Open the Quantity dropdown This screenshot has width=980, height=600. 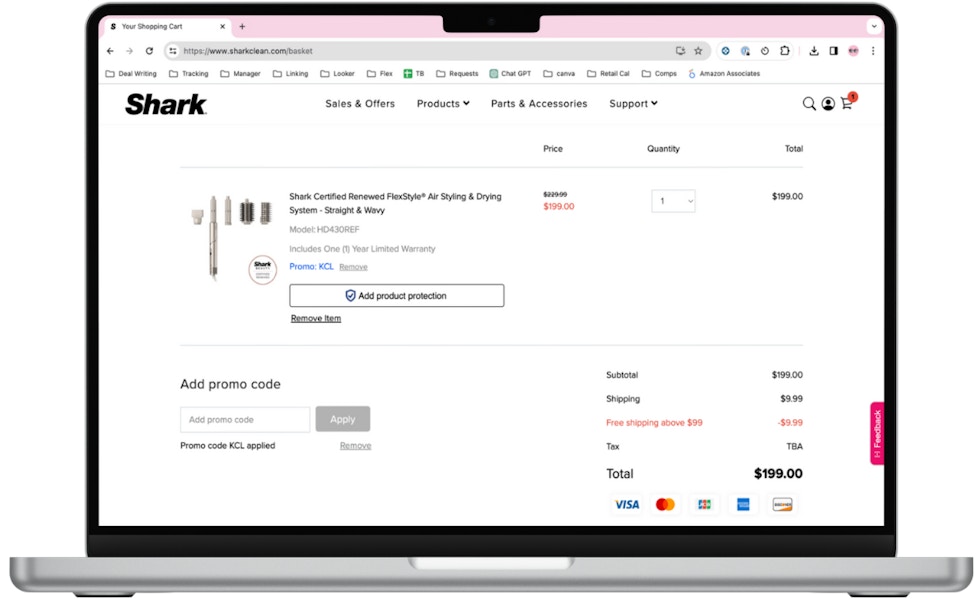point(673,201)
